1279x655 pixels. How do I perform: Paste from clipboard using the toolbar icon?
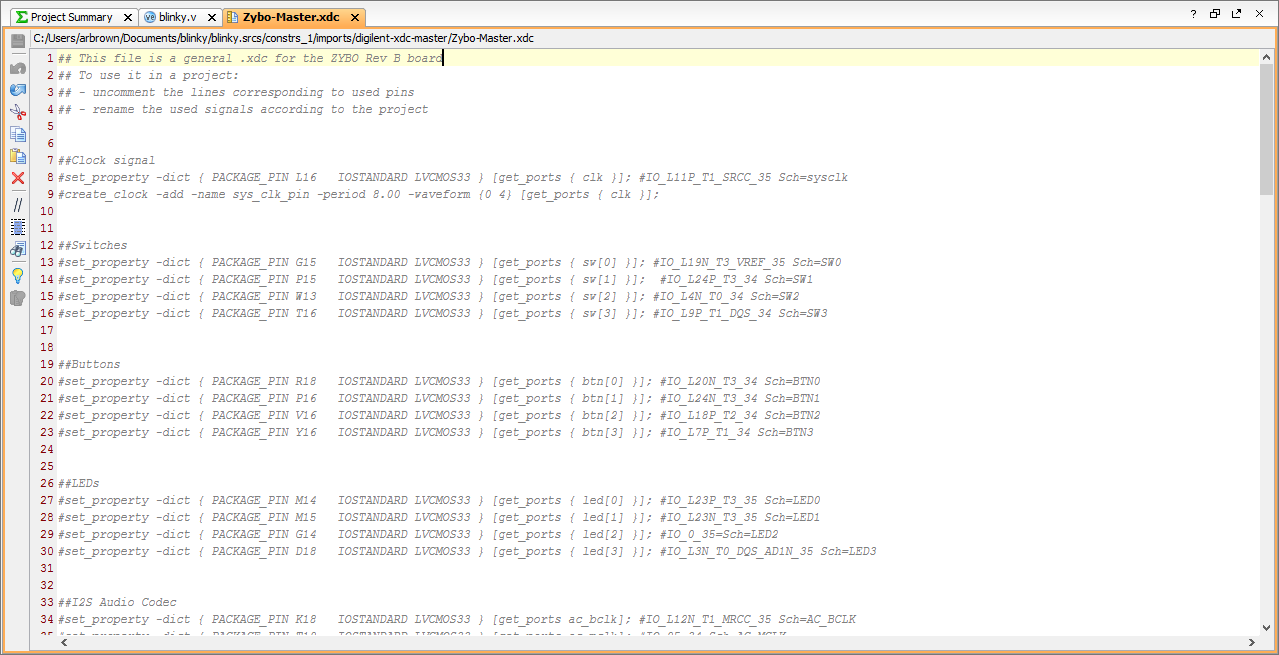pos(17,155)
